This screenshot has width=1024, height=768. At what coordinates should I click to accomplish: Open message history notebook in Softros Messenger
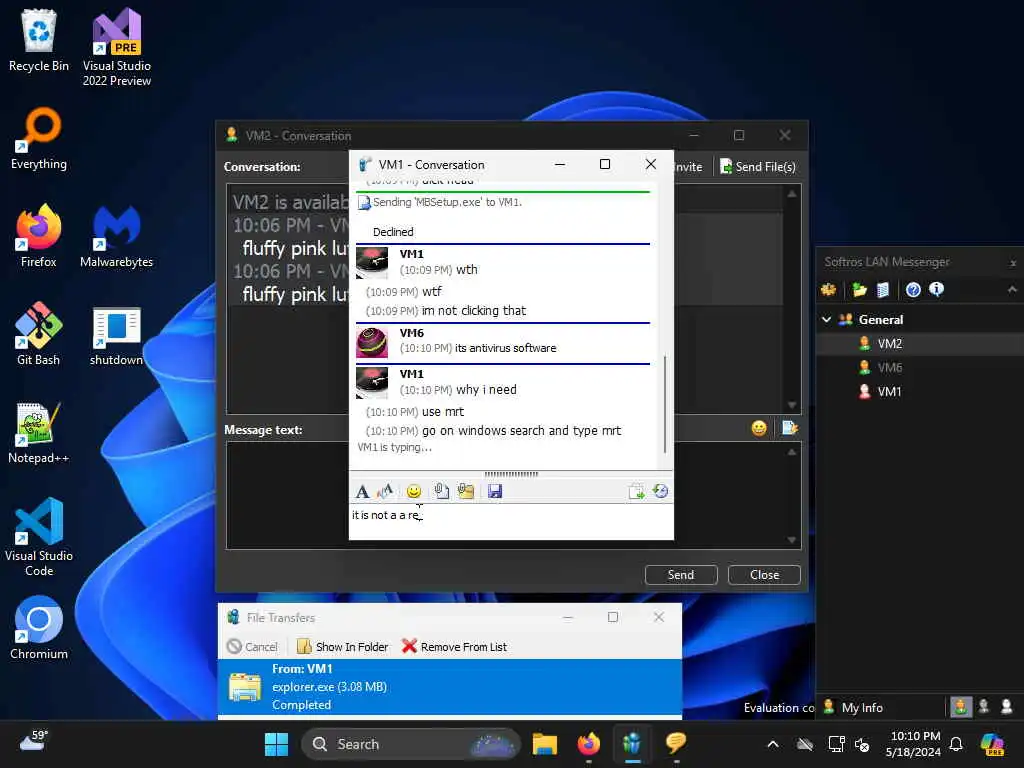coord(883,289)
